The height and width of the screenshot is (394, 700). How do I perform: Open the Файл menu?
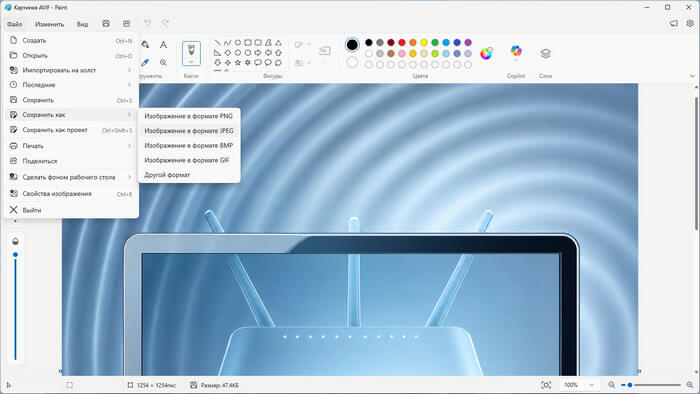pos(14,24)
